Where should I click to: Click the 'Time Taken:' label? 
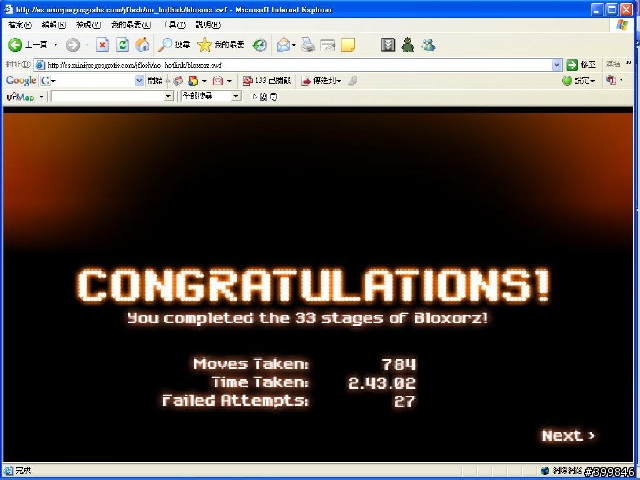pos(260,382)
